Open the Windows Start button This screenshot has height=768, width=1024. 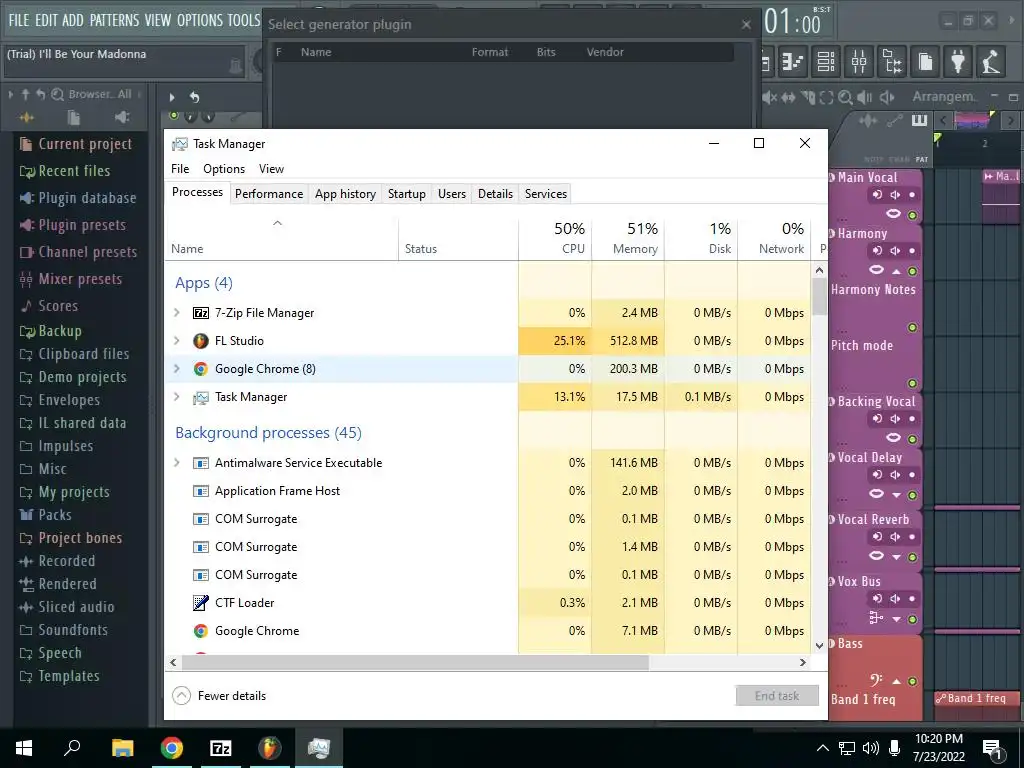24,748
